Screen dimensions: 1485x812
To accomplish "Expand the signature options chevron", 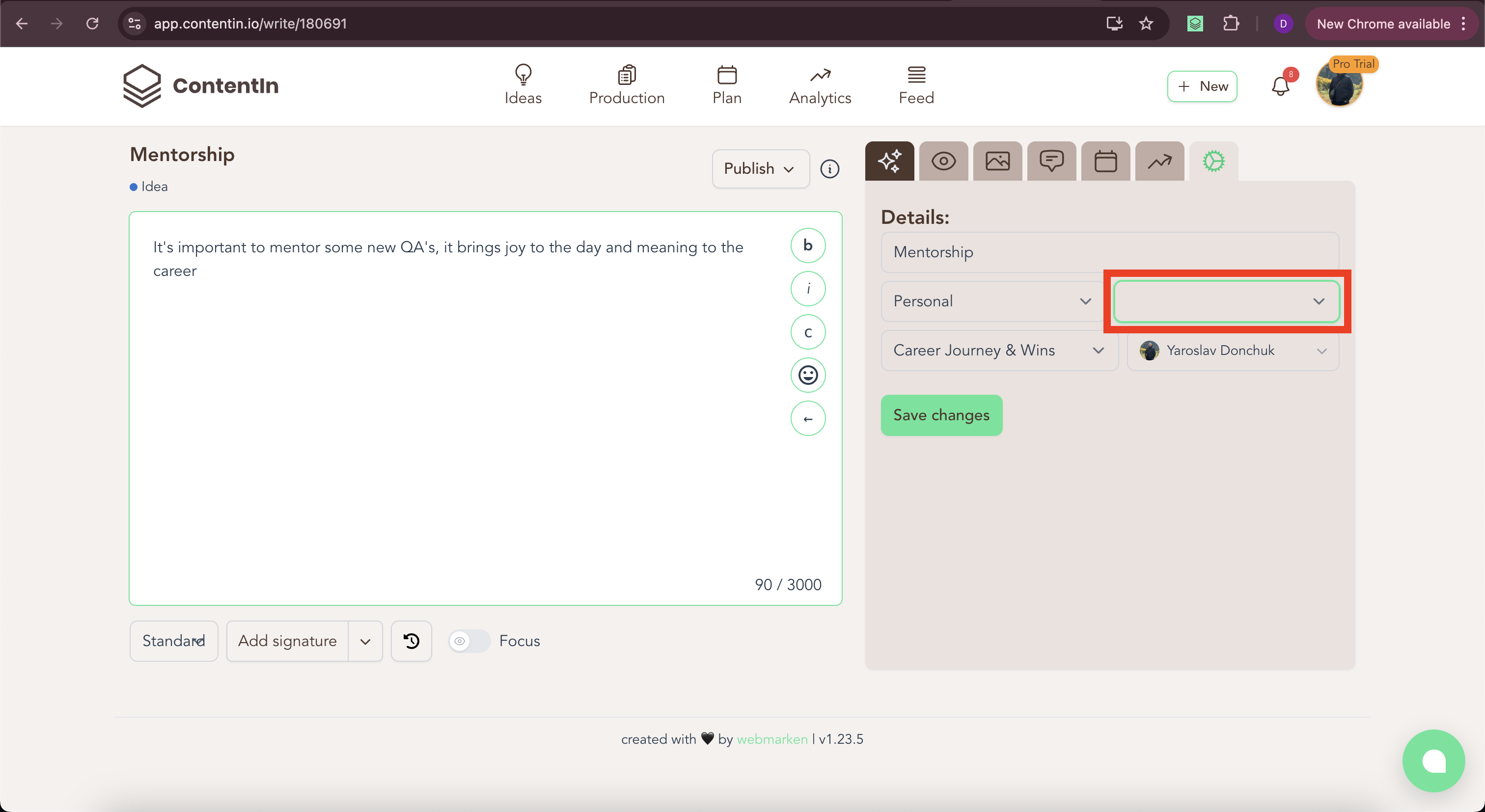I will (x=365, y=641).
